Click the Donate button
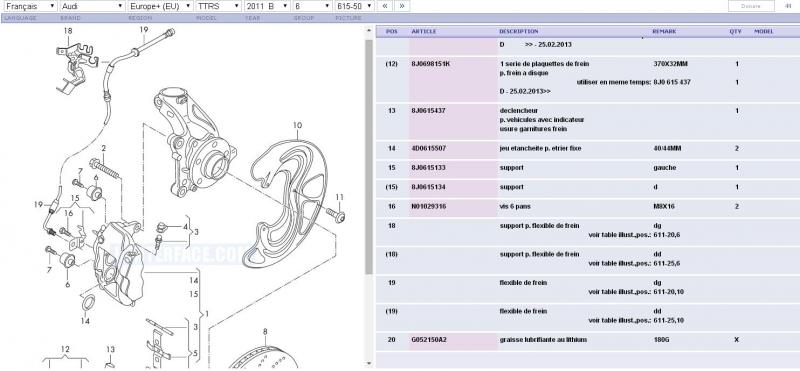The width and height of the screenshot is (800, 371). pyautogui.click(x=751, y=6)
